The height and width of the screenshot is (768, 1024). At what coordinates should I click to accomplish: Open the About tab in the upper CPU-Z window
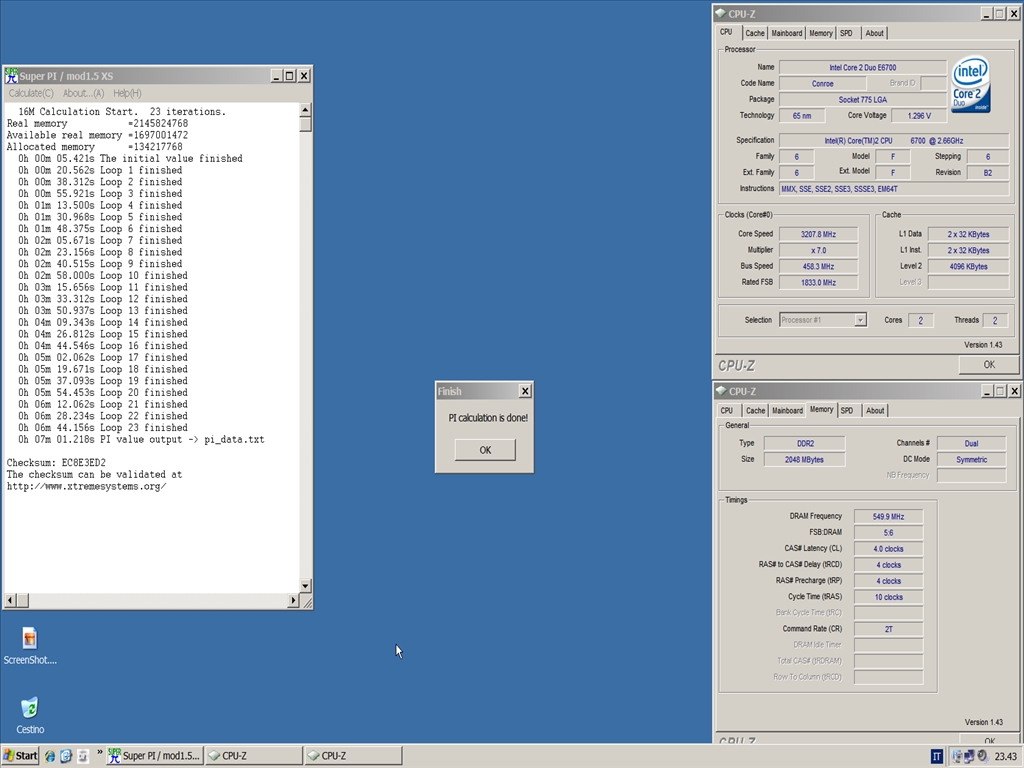(874, 33)
